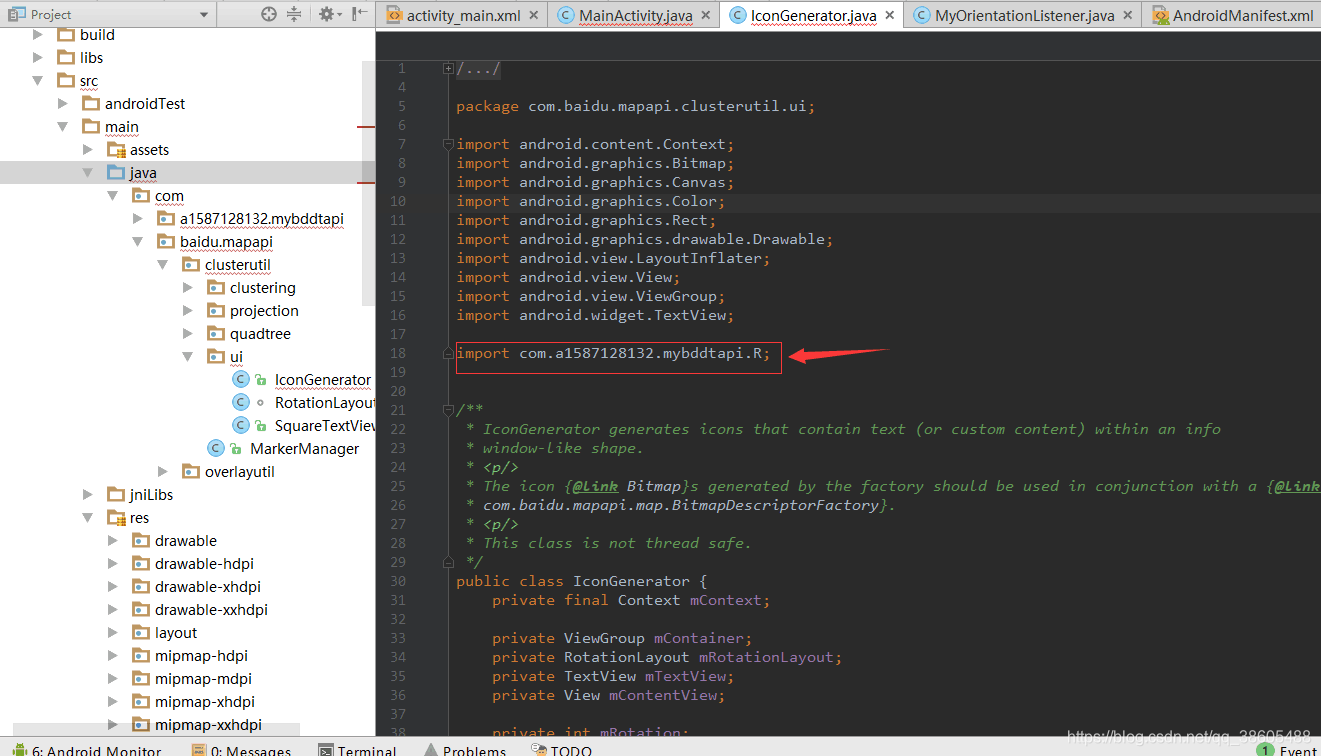1321x756 pixels.
Task: Select the mipmap-xhdpi folder
Action: pos(205,701)
